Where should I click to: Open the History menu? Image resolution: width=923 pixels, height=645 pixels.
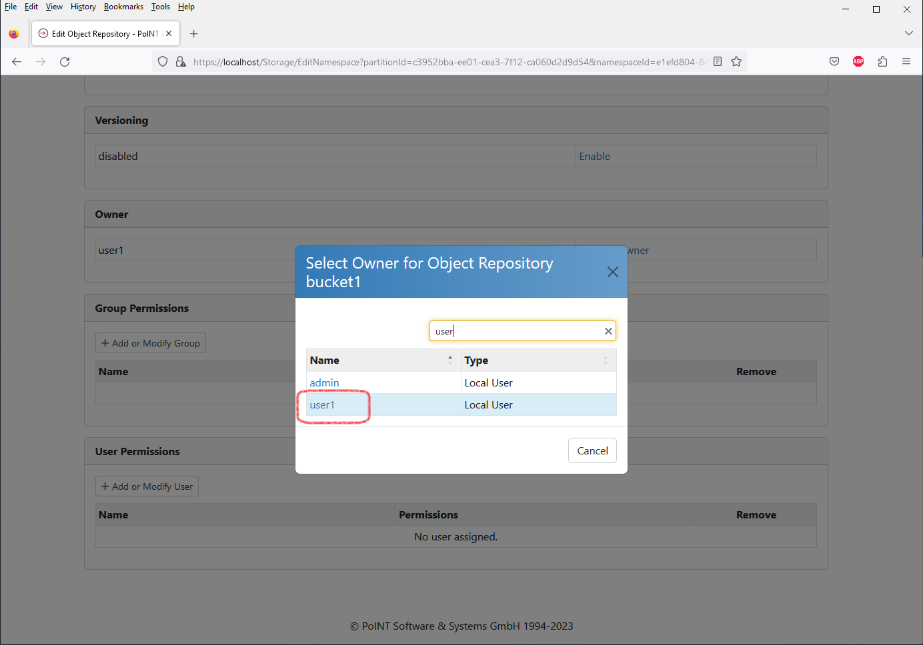83,7
